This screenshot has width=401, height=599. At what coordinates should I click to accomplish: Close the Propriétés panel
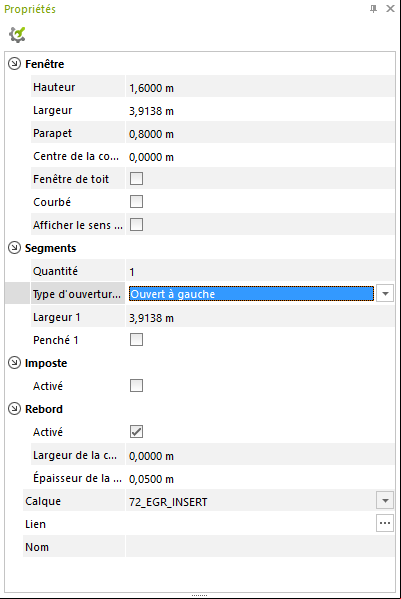390,8
